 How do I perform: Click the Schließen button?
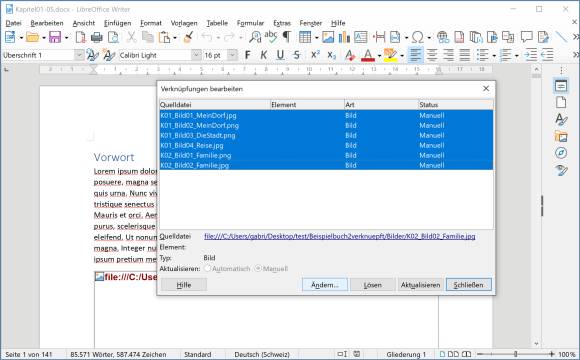click(469, 285)
